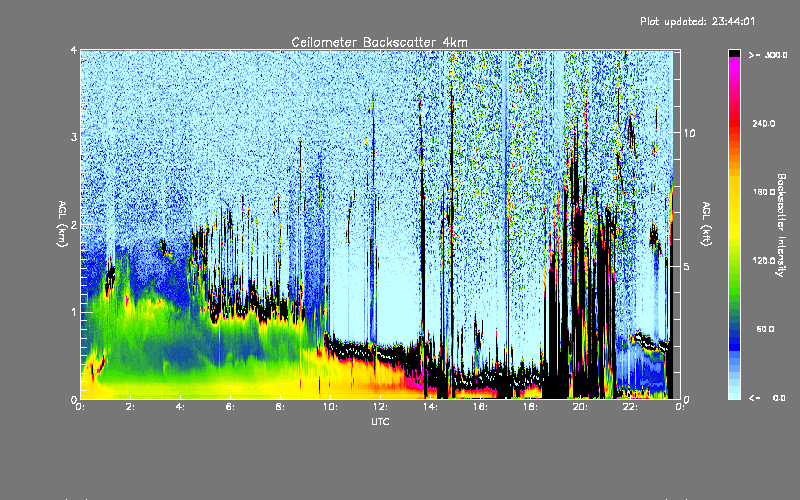Click the right 'AGL (kft)' axis label
The image size is (800, 500).
[x=707, y=224]
